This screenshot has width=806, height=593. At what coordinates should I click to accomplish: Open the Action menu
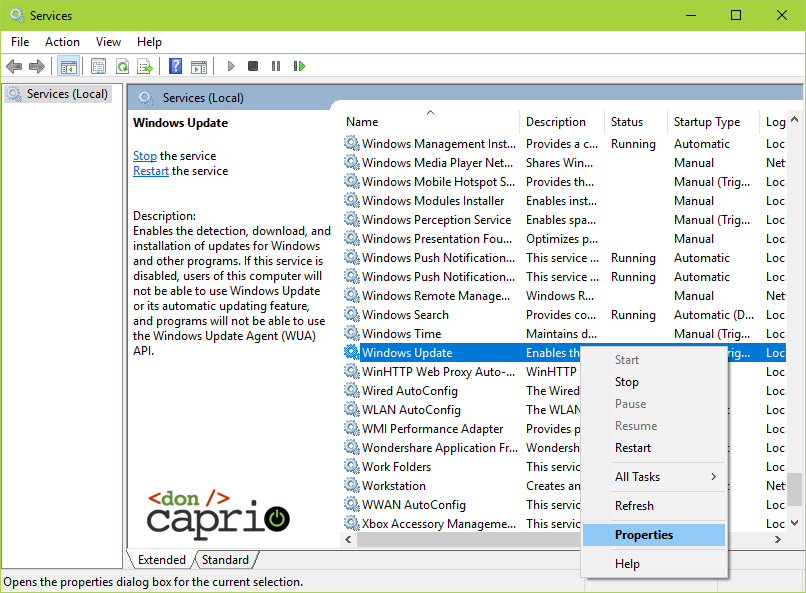point(62,42)
